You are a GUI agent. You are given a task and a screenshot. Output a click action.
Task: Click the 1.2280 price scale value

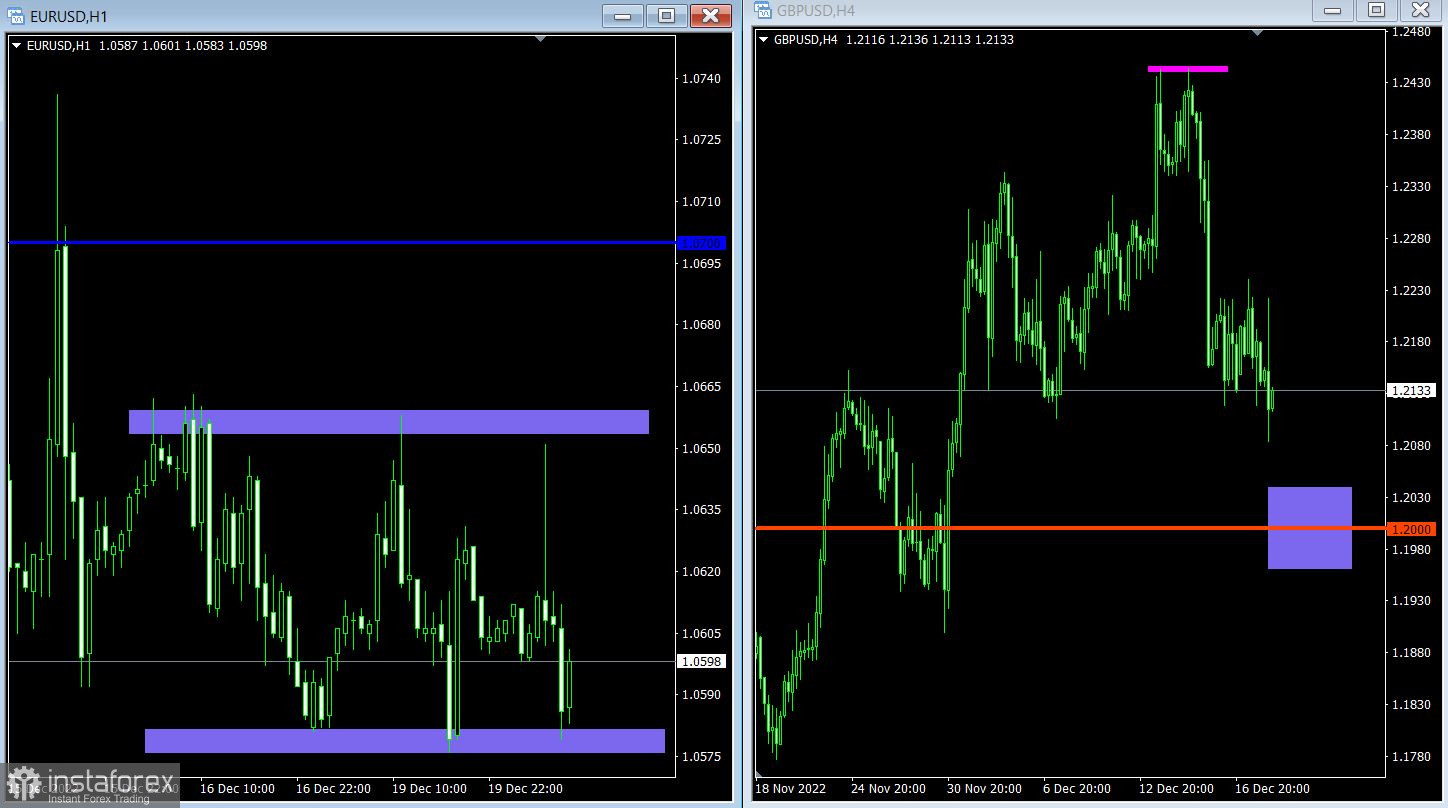point(1410,238)
